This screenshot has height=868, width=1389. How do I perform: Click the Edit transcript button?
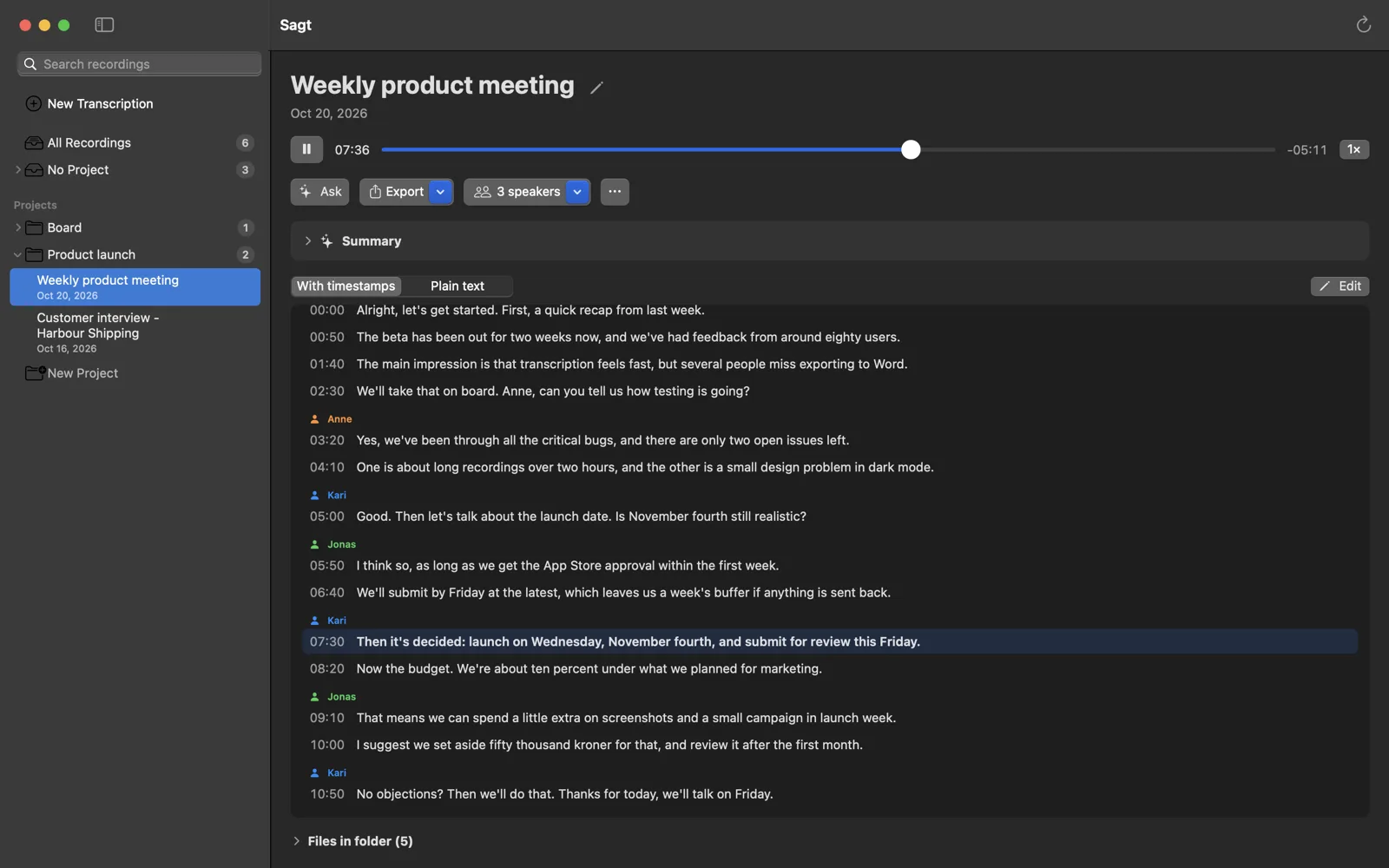click(1340, 286)
